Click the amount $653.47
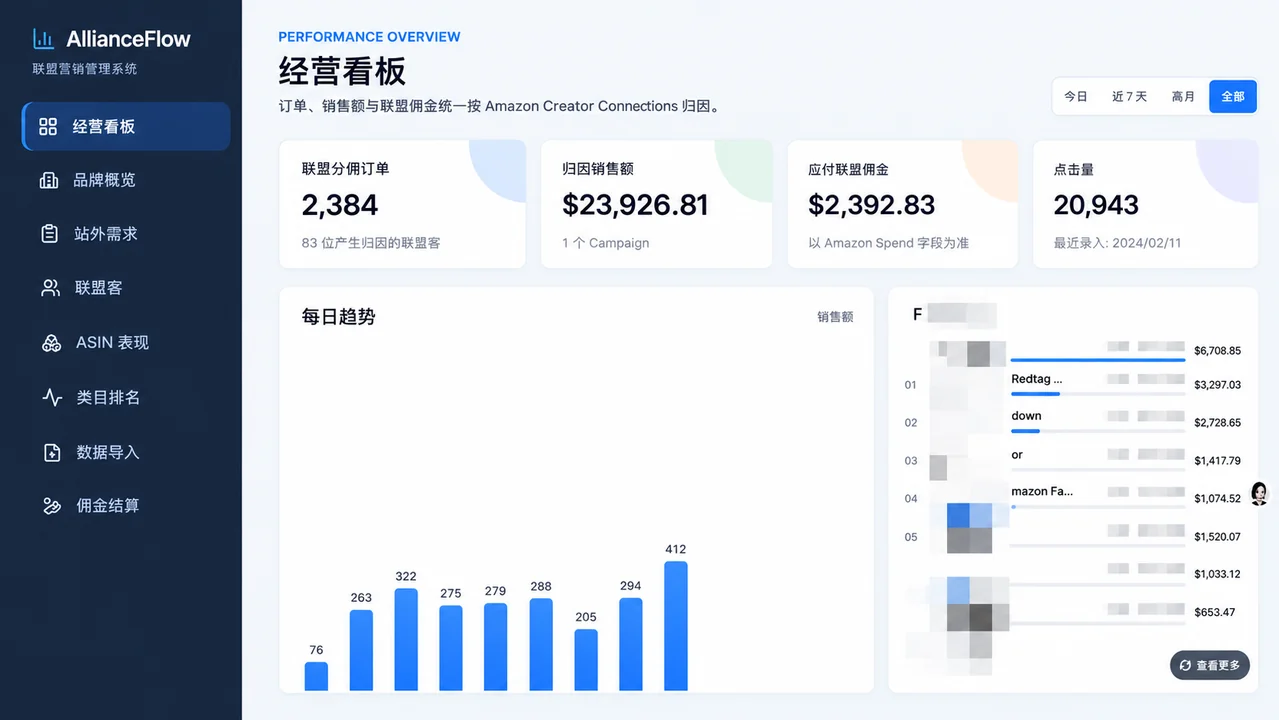1279x720 pixels. coord(1214,612)
